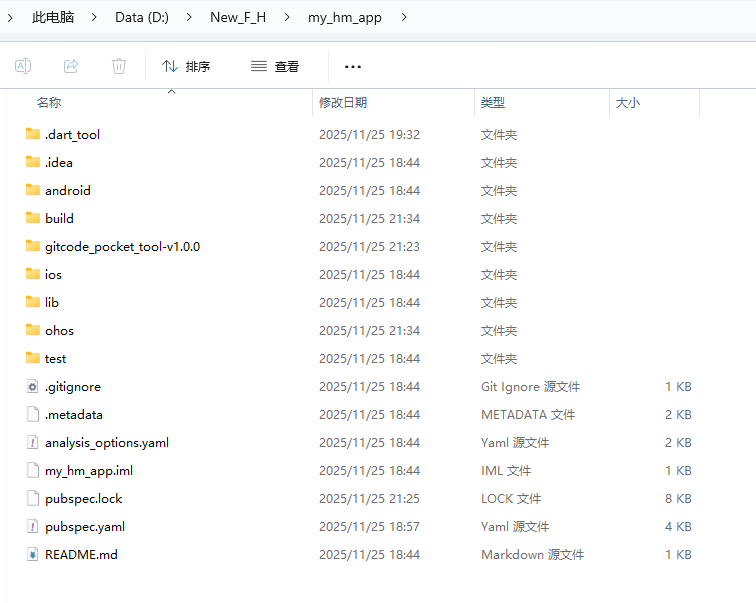Select the README.md file icon
Image resolution: width=756 pixels, height=603 pixels.
(x=32, y=554)
